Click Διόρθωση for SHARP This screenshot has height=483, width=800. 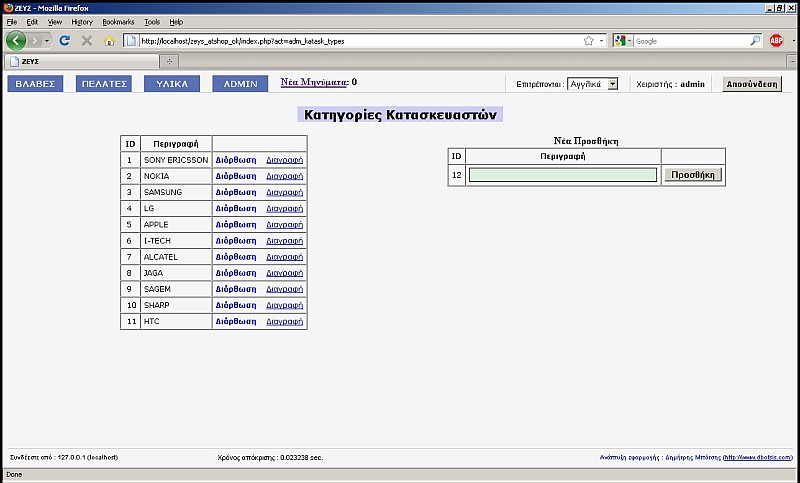pyautogui.click(x=236, y=306)
